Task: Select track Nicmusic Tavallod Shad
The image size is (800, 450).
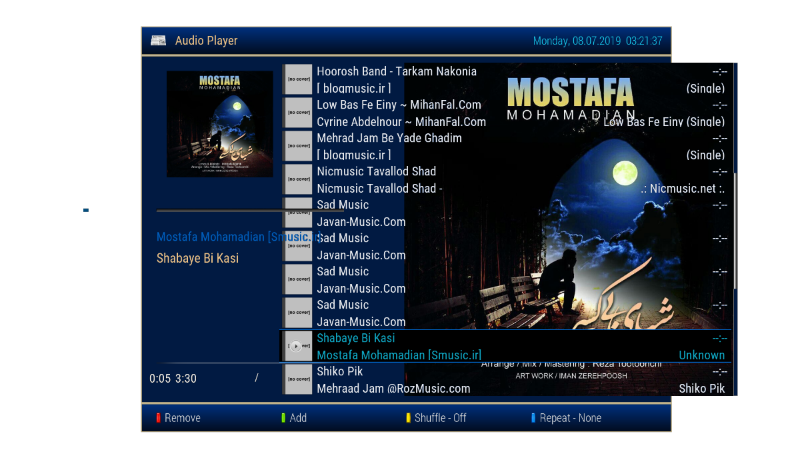Action: click(x=377, y=171)
